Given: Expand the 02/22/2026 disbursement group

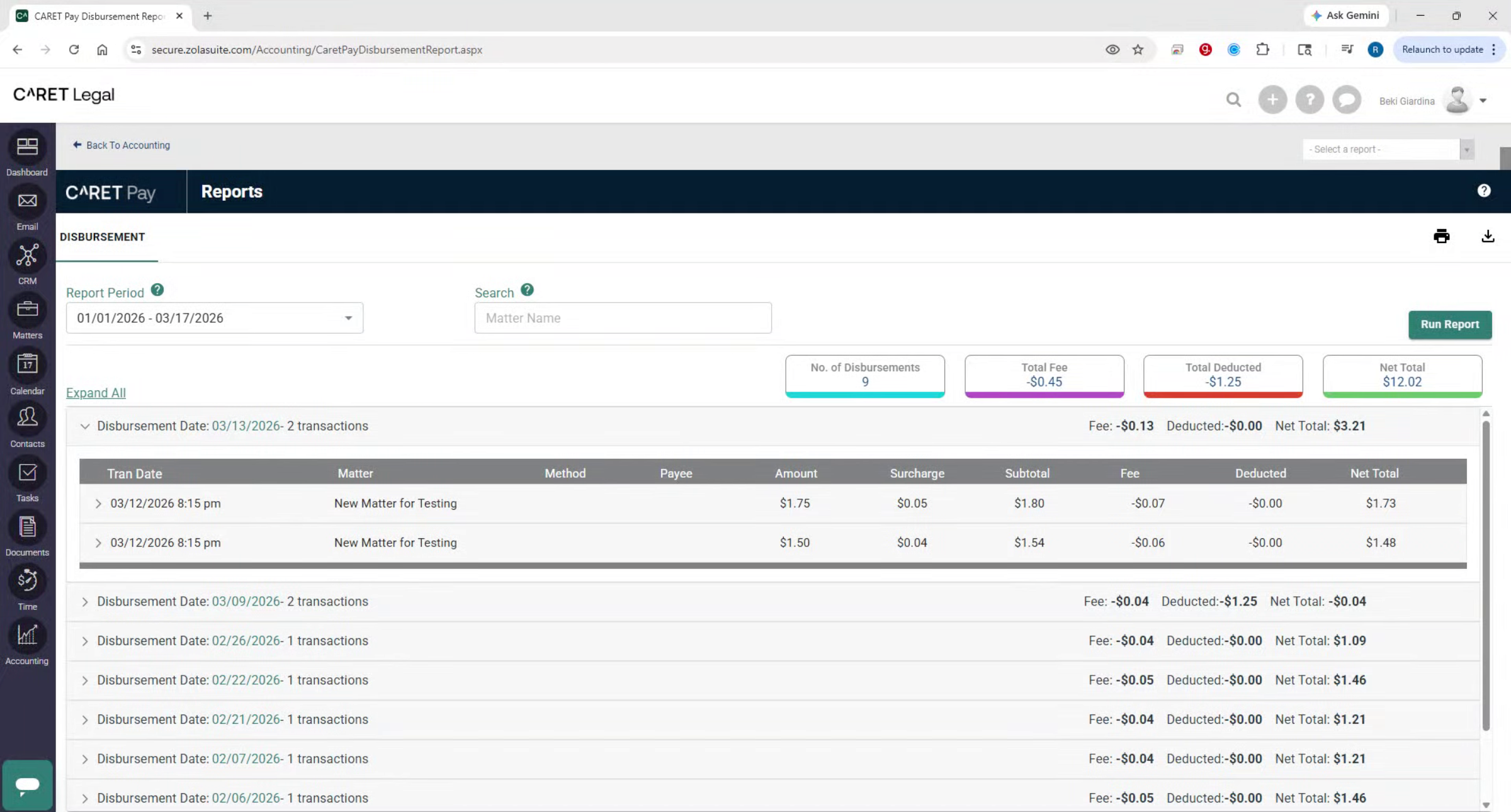Looking at the screenshot, I should point(85,680).
